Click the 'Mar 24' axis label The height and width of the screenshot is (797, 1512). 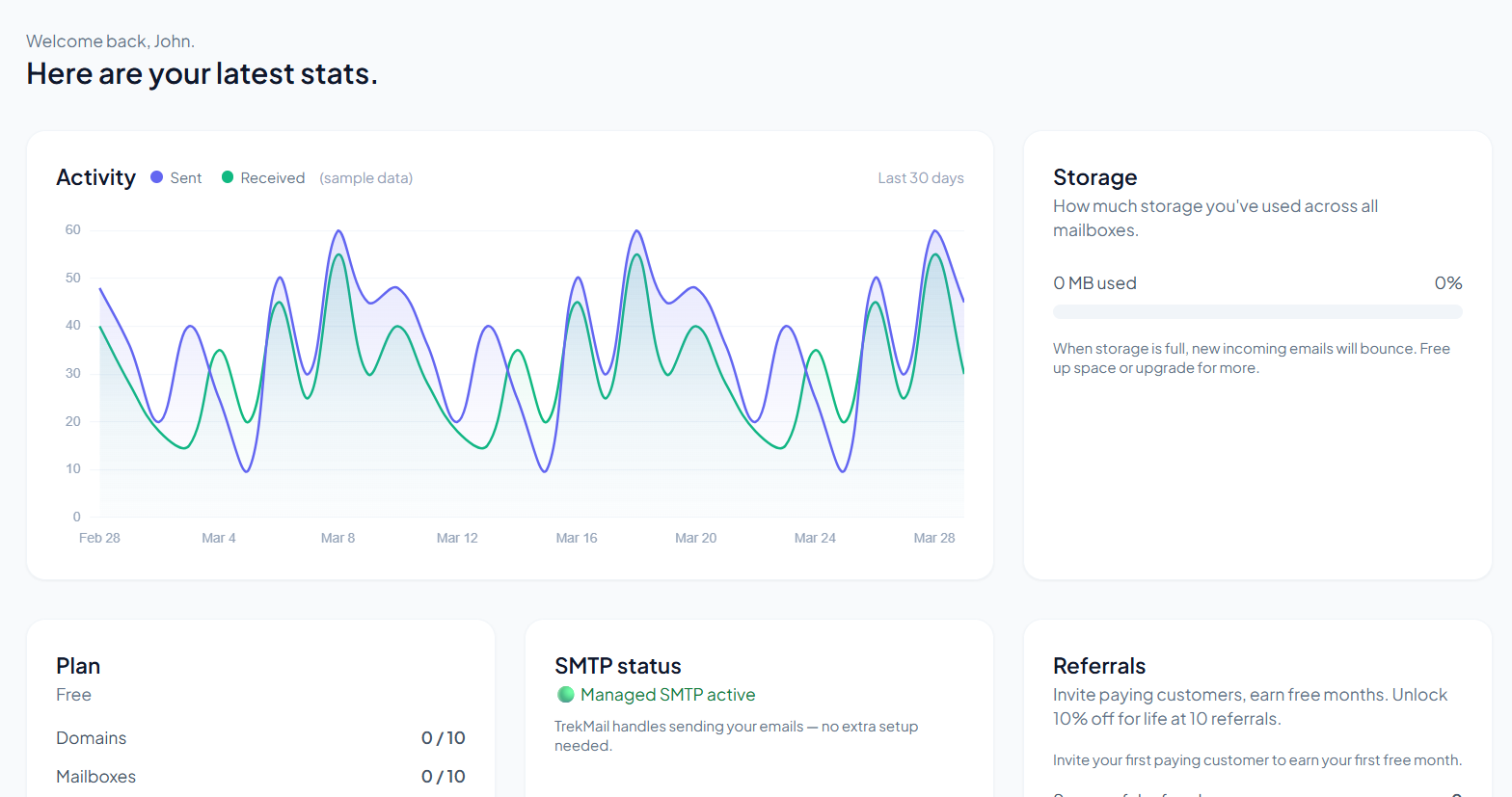tap(815, 538)
